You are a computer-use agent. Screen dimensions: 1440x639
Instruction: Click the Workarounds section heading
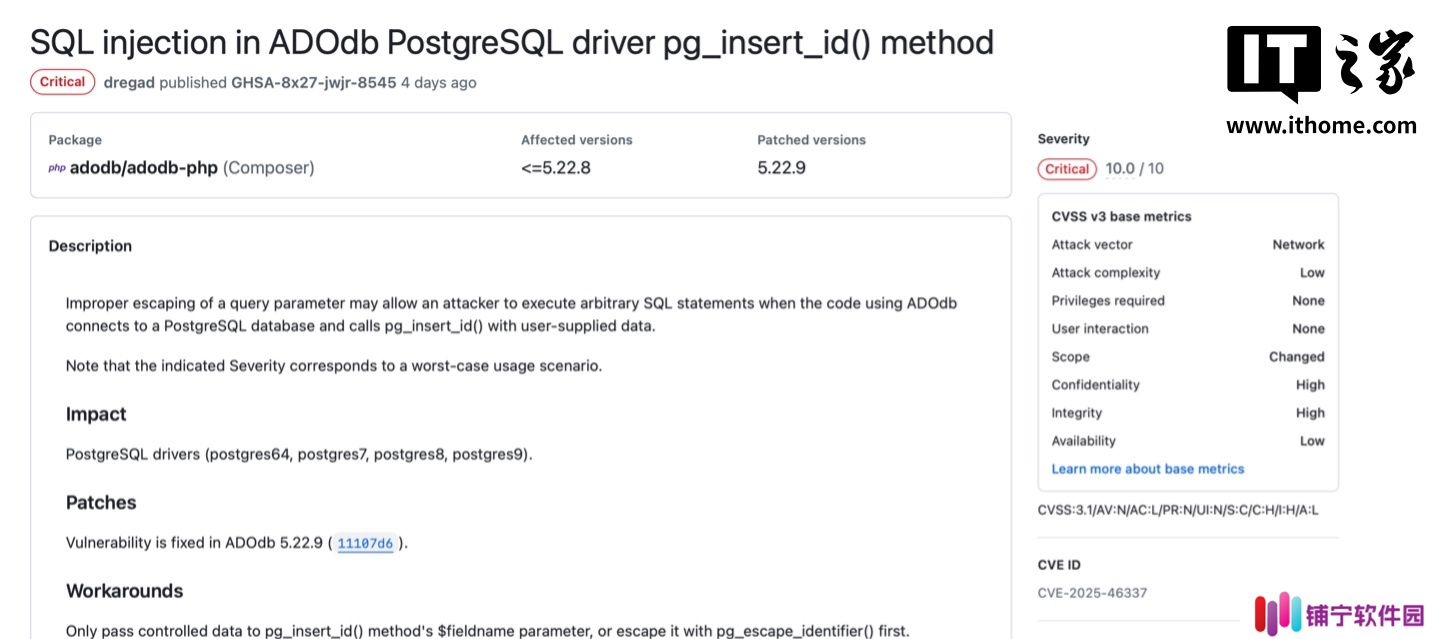pos(125,591)
